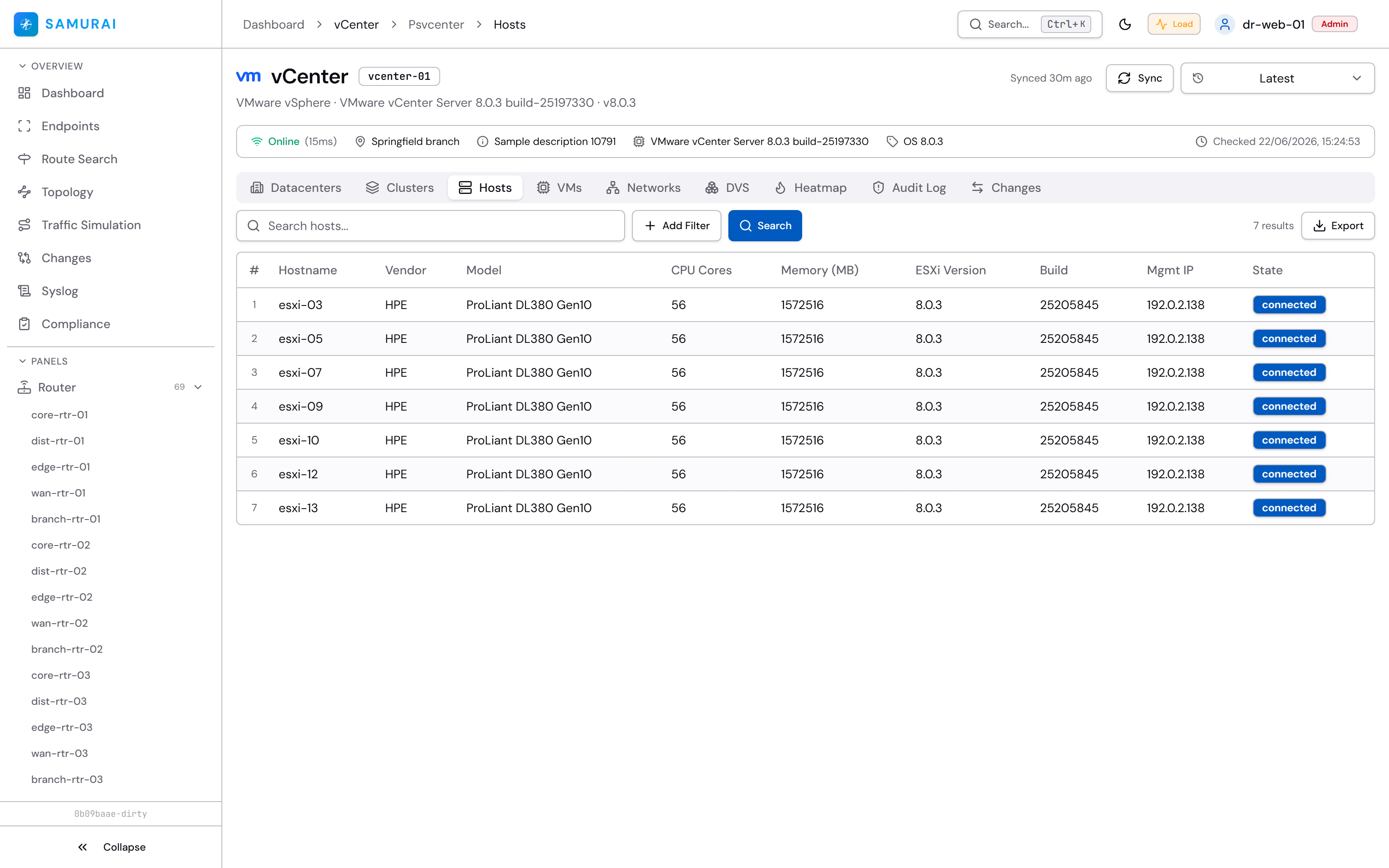Click the Load status badge
Viewport: 1389px width, 868px height.
point(1174,24)
